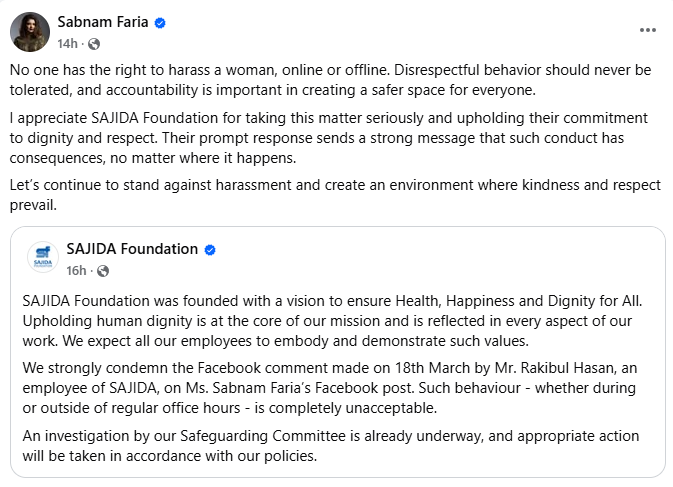This screenshot has height=487, width=673.
Task: Open the three-dot post options menu
Action: tap(647, 30)
